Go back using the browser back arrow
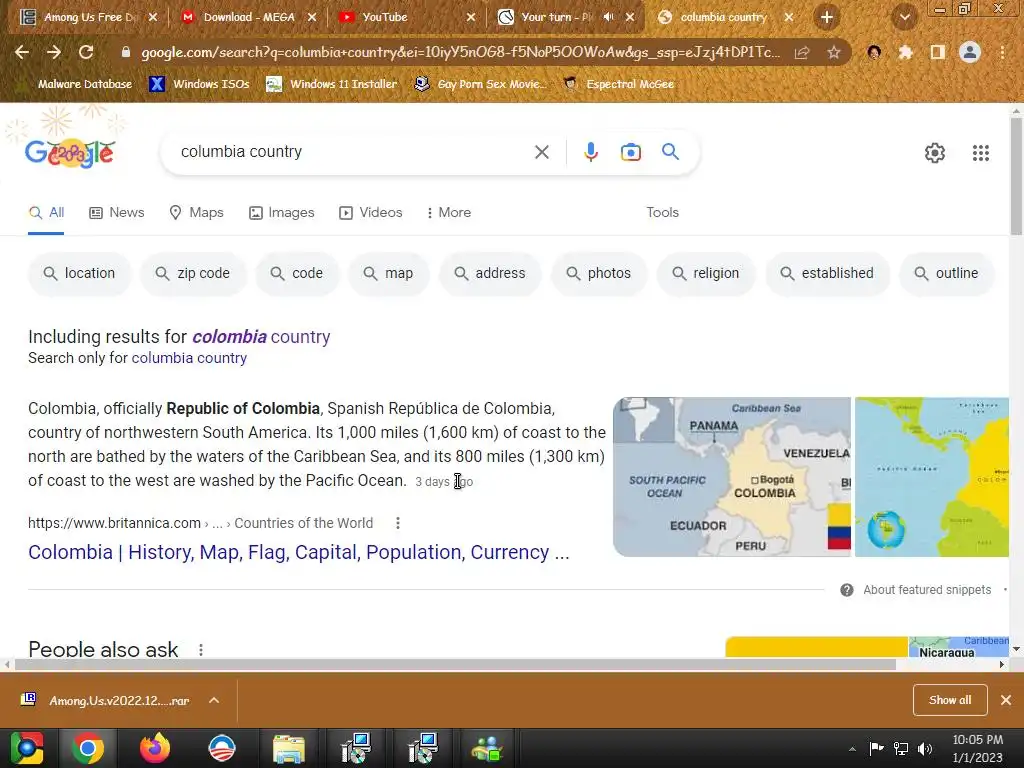 click(22, 52)
